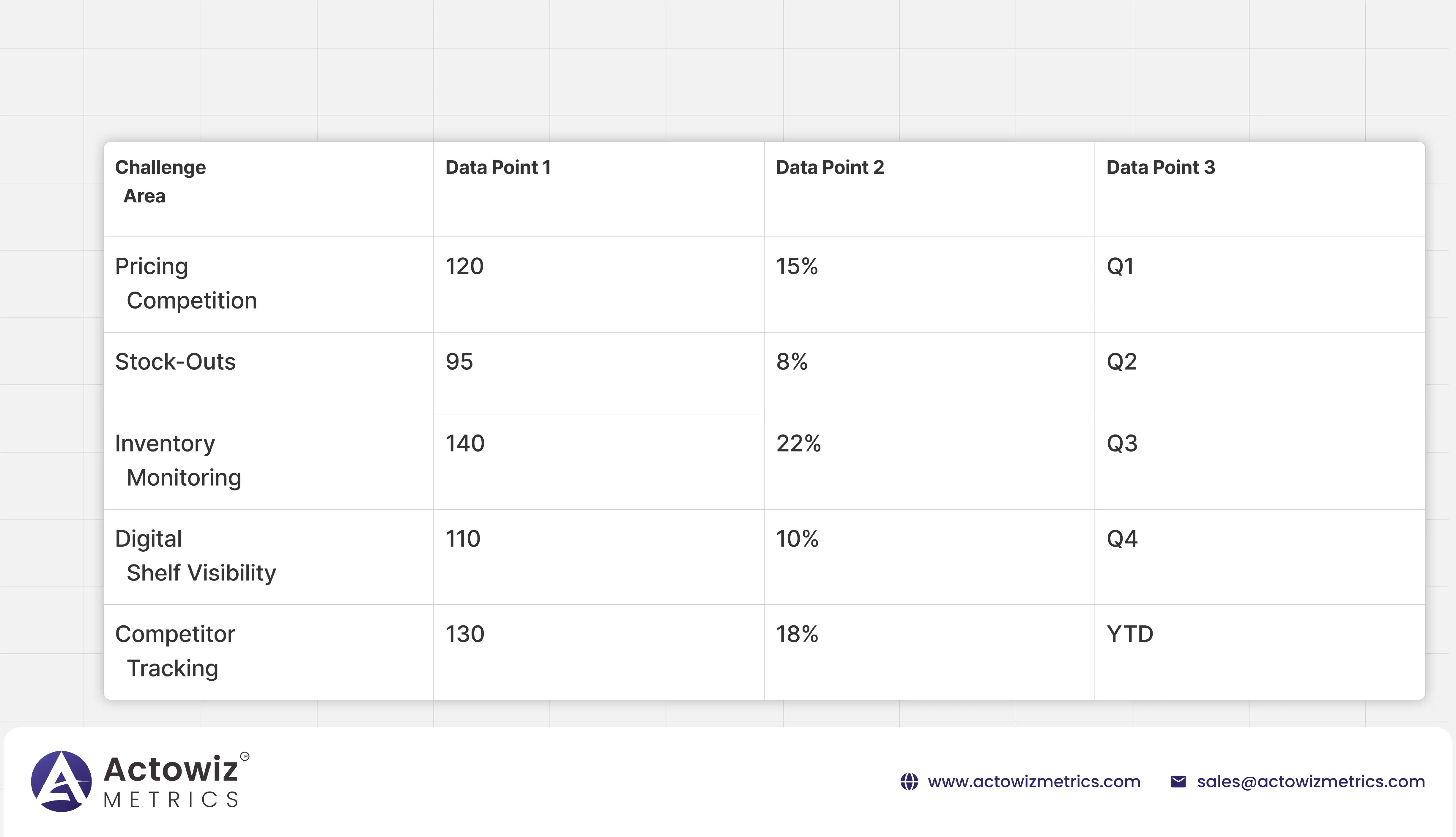Click the envelope mail icon
Screen dimensions: 1456x837
(1178, 782)
